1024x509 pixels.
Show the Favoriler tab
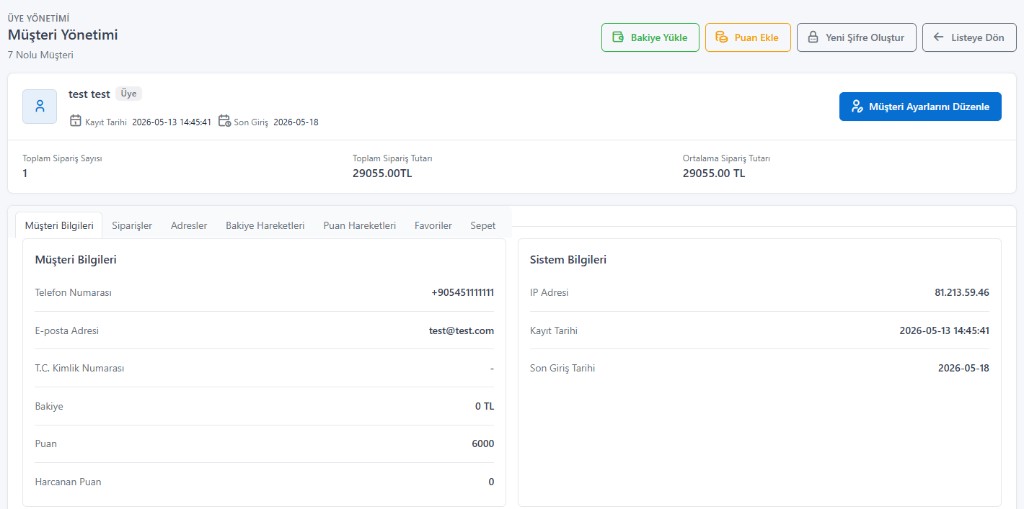pos(433,225)
